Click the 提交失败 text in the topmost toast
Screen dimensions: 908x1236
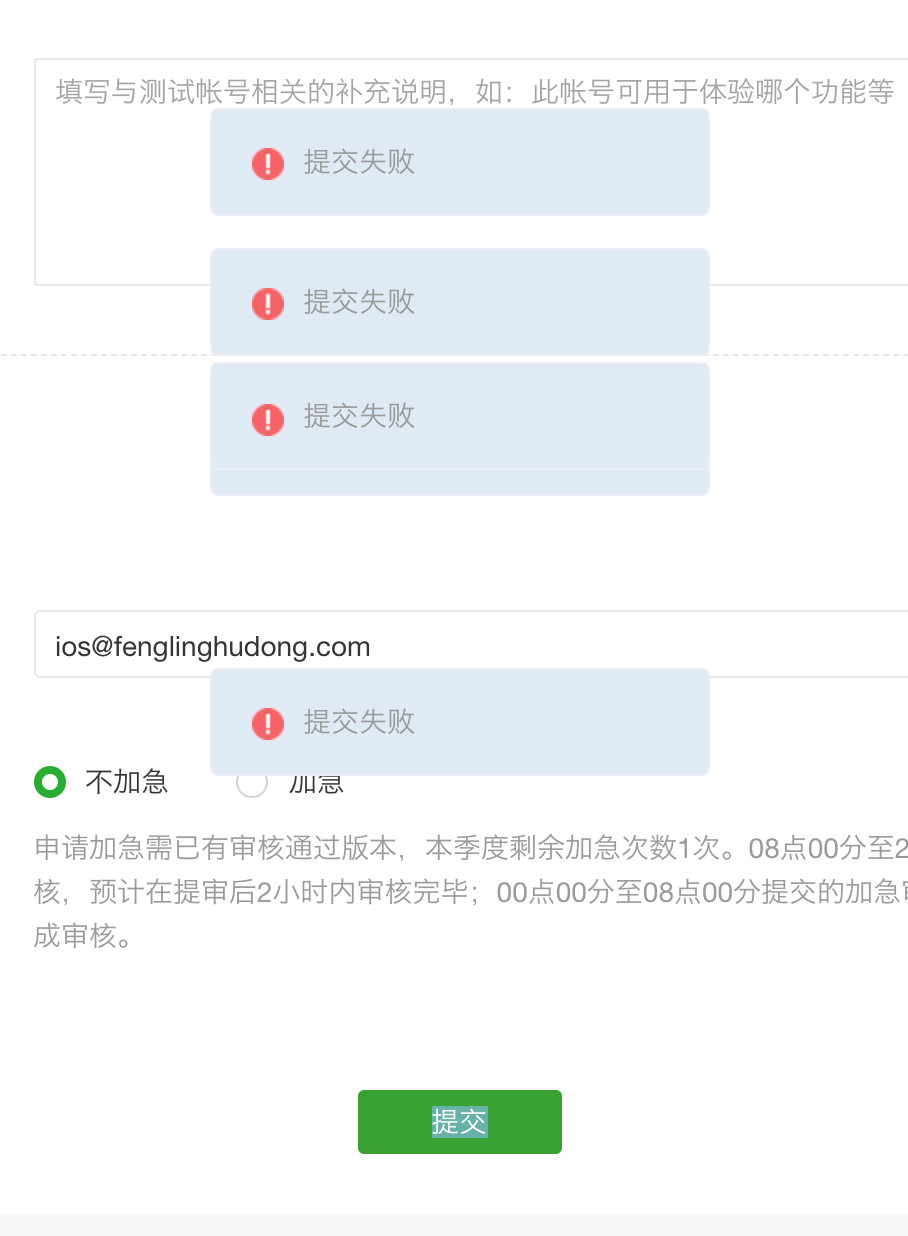(x=359, y=162)
